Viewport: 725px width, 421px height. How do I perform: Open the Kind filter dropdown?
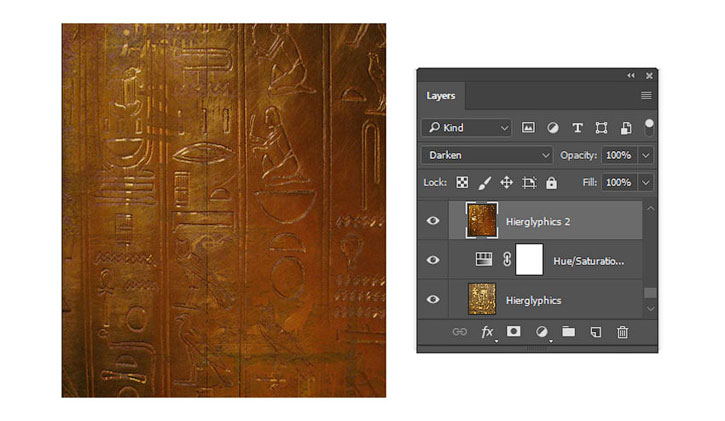(x=466, y=128)
